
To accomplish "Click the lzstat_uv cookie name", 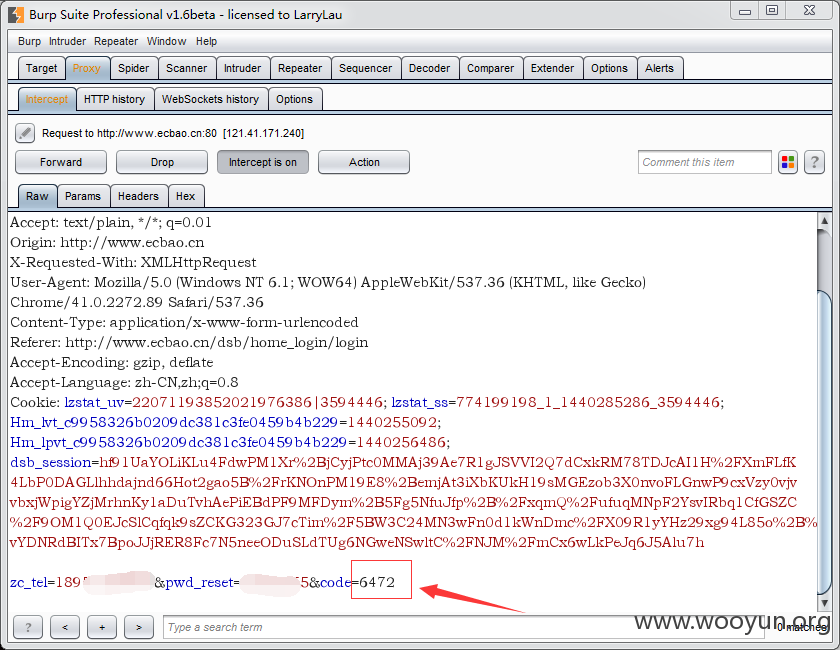I will click(94, 402).
